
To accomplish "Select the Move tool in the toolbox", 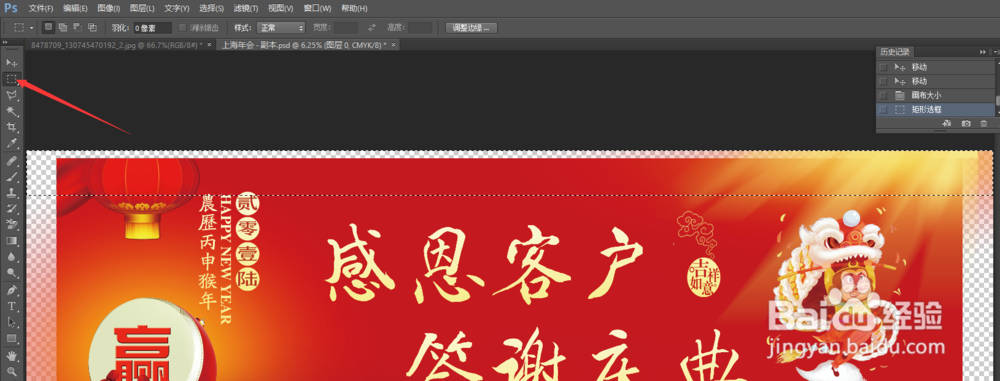I will coord(11,63).
